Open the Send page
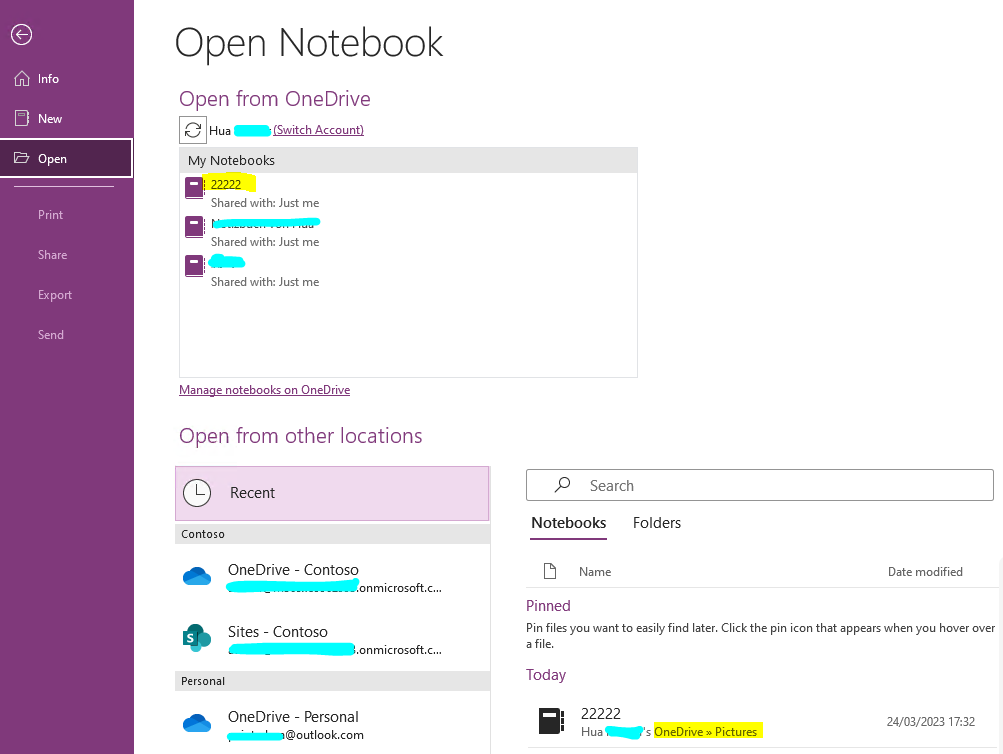Image resolution: width=1003 pixels, height=754 pixels. click(x=51, y=334)
